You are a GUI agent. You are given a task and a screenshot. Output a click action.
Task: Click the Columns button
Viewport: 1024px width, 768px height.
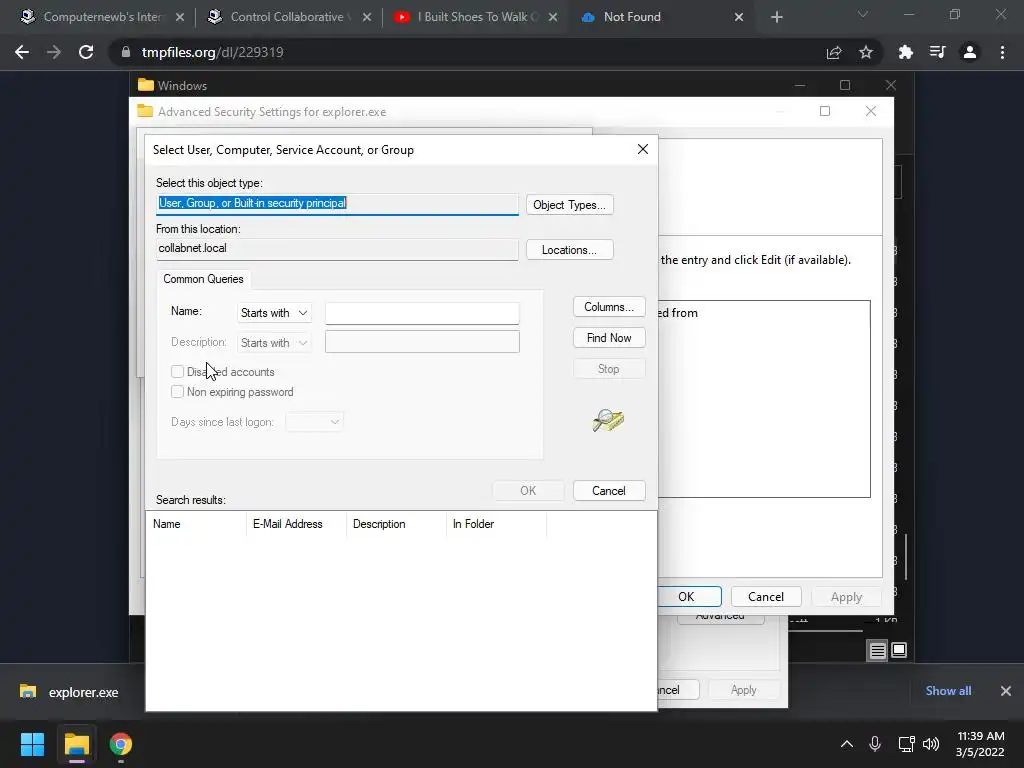pos(609,307)
